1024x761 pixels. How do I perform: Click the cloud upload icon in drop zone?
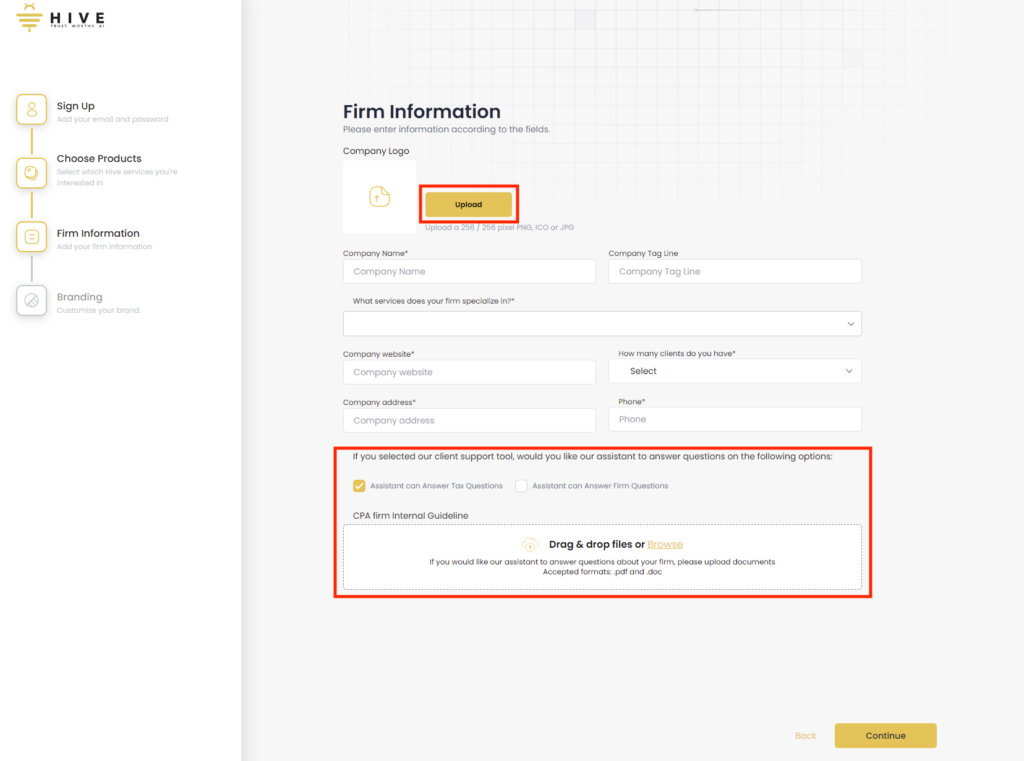[530, 544]
